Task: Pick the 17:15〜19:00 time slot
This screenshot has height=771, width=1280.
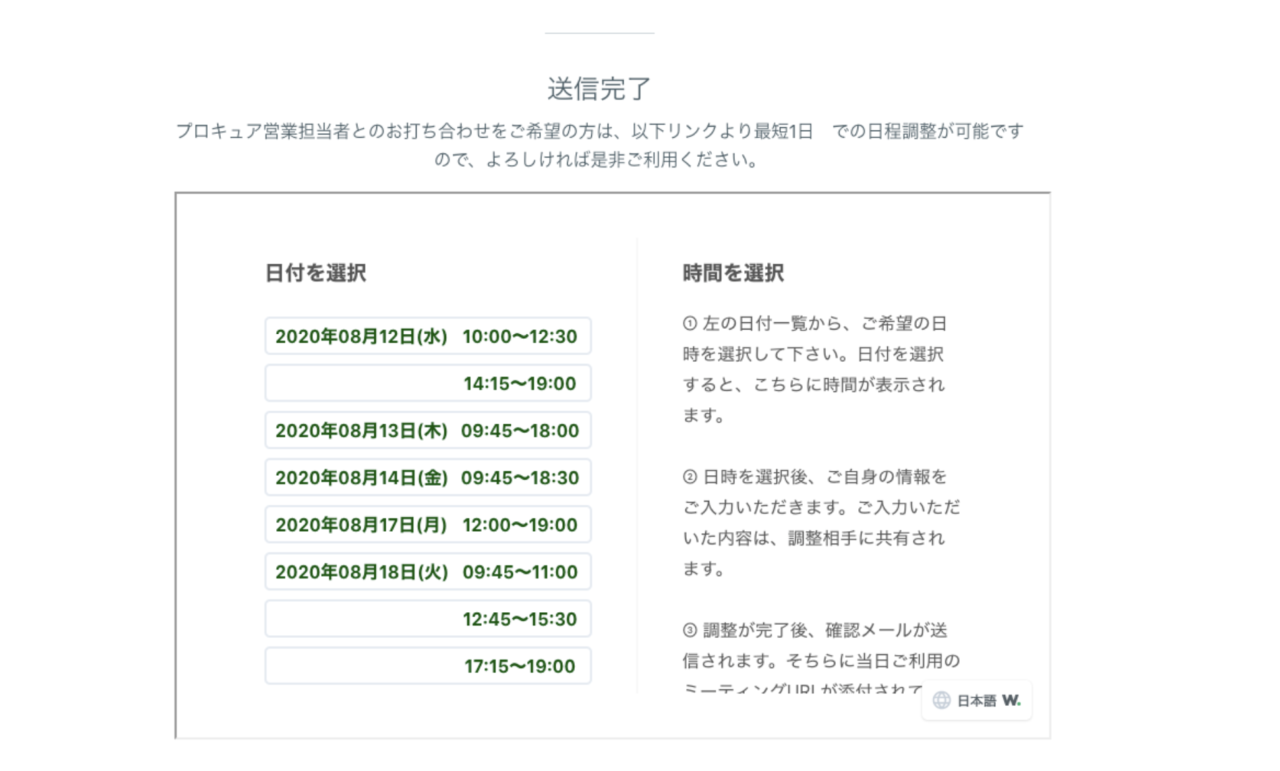Action: [x=428, y=665]
